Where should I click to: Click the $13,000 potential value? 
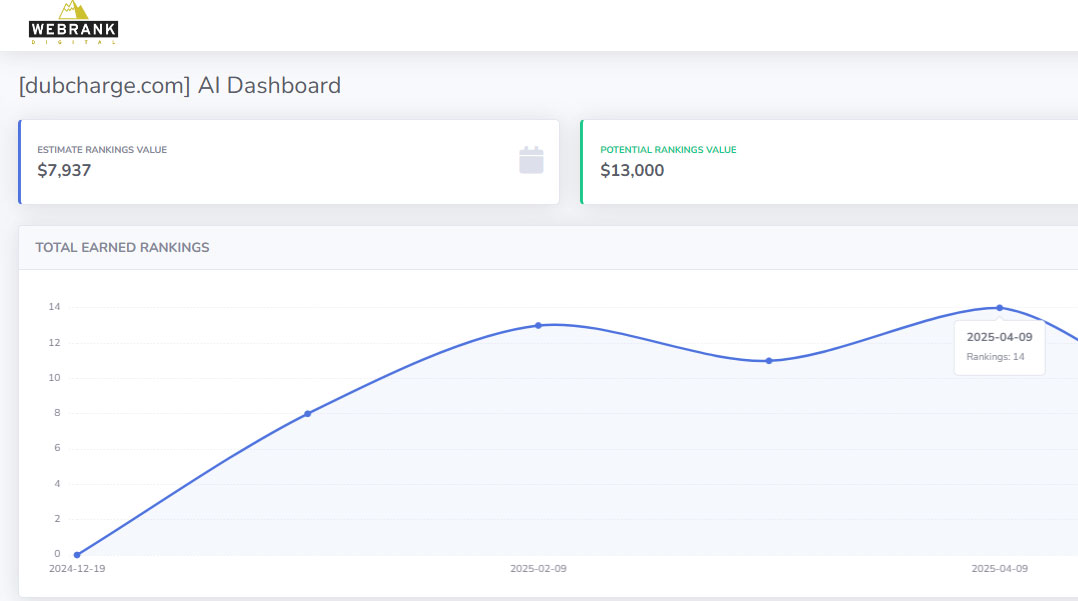click(632, 170)
